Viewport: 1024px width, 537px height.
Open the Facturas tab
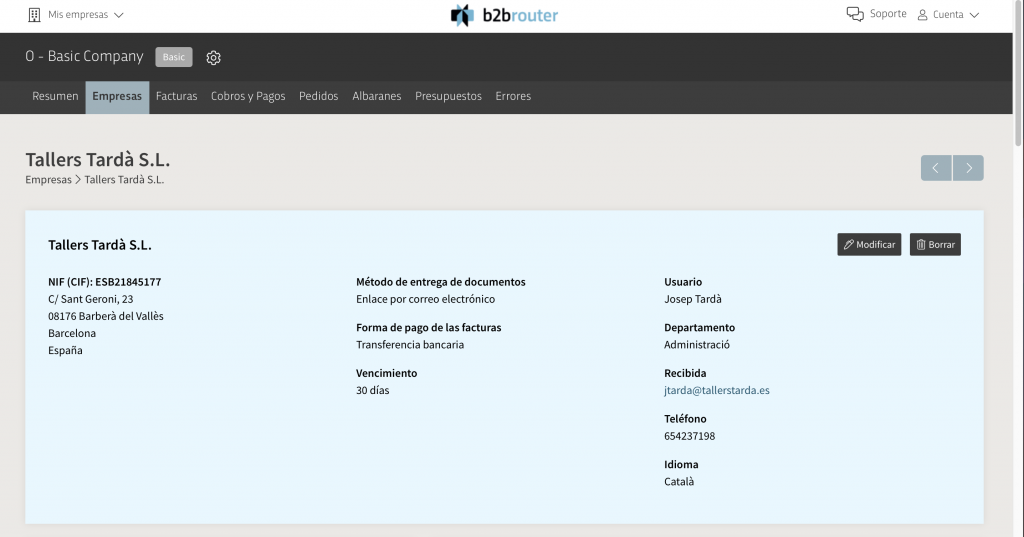[x=176, y=97]
